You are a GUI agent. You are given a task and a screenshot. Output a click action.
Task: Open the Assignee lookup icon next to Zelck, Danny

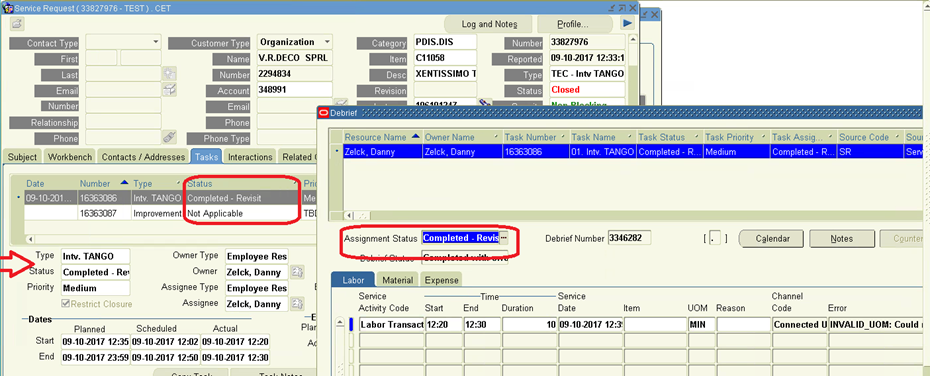[x=297, y=304]
